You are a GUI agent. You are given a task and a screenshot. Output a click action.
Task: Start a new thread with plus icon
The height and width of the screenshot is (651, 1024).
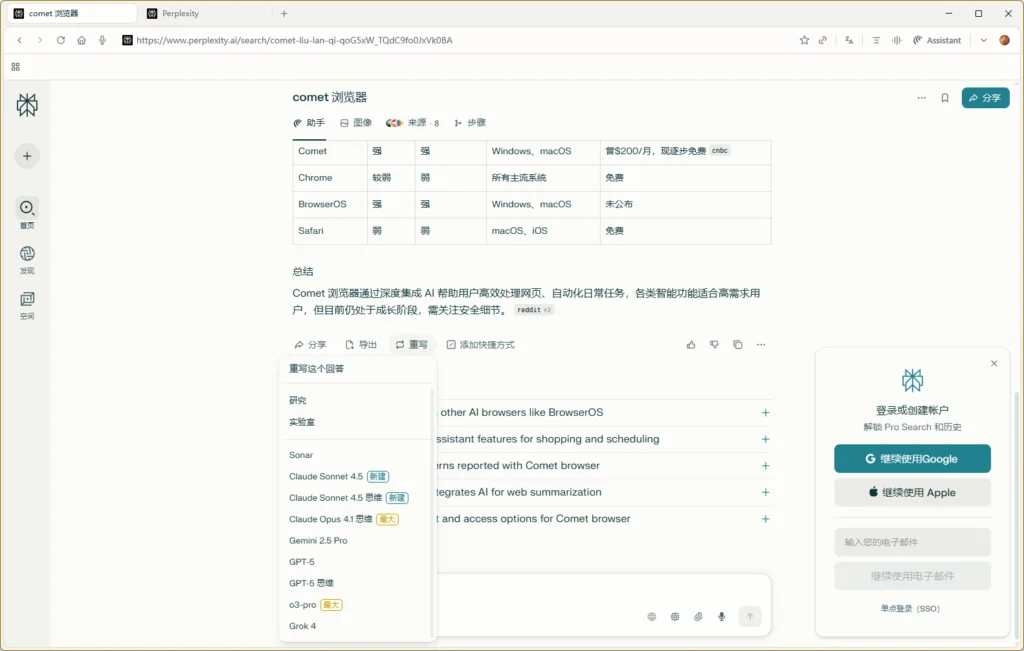(x=27, y=156)
